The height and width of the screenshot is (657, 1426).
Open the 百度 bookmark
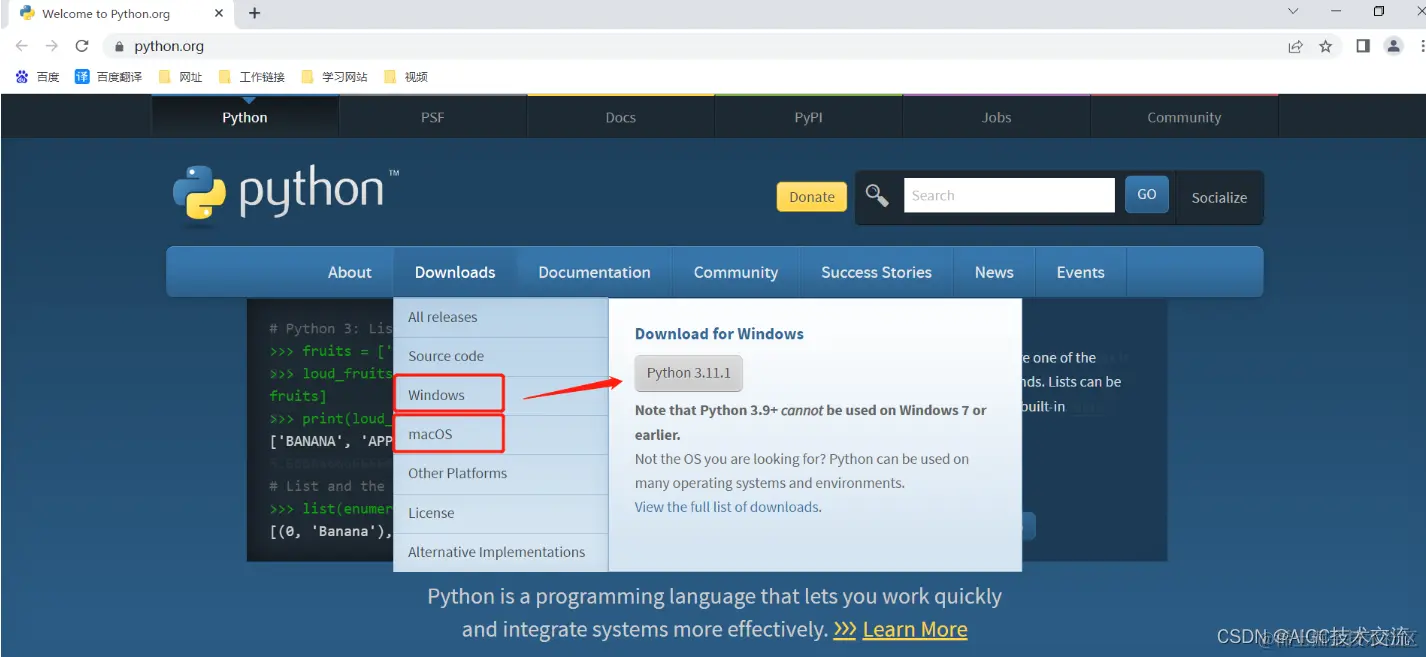(x=38, y=77)
